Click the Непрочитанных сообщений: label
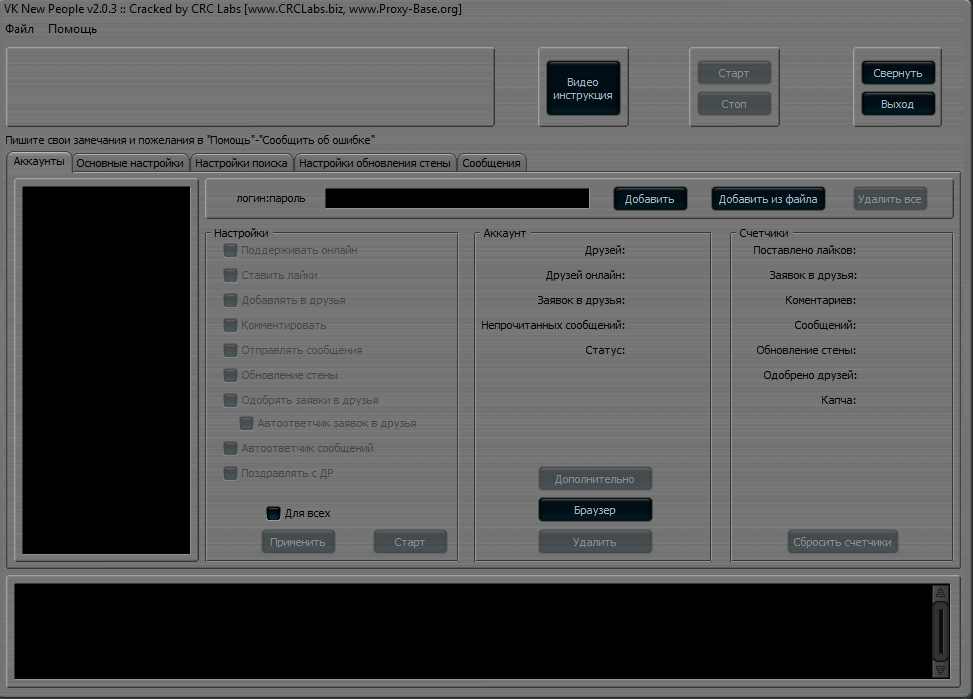The image size is (973, 699). (553, 325)
